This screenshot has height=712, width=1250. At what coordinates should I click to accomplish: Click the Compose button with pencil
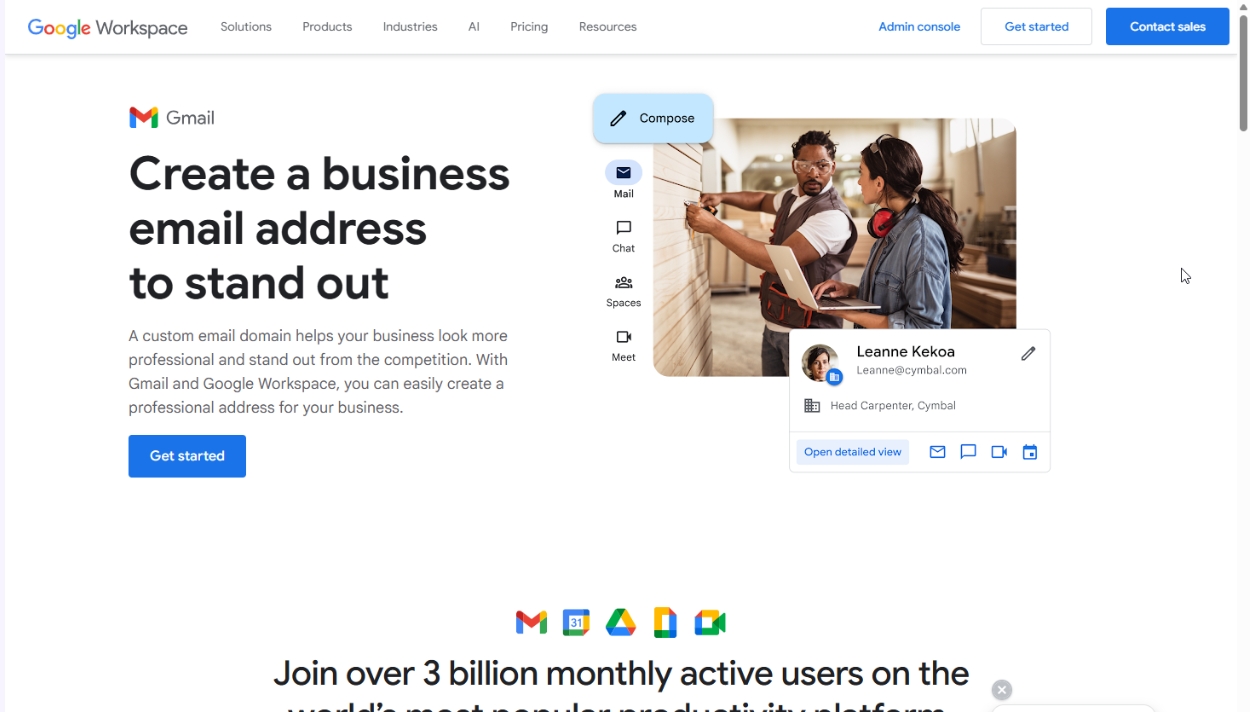point(653,118)
